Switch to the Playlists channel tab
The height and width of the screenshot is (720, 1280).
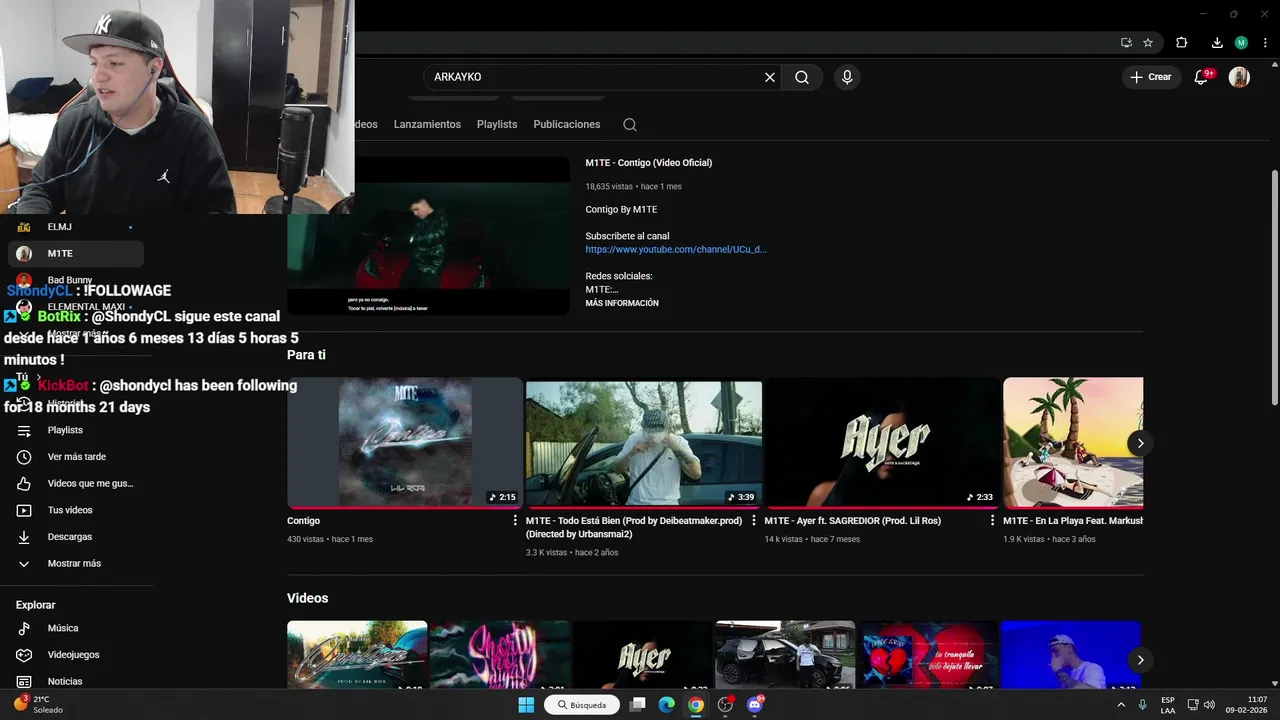(x=497, y=125)
